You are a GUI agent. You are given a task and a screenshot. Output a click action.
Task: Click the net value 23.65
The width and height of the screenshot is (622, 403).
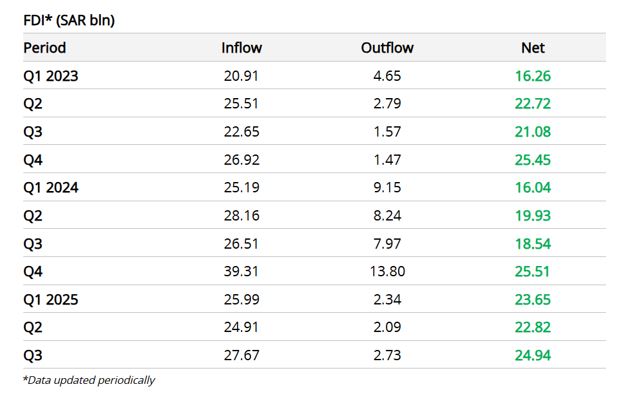(x=533, y=299)
